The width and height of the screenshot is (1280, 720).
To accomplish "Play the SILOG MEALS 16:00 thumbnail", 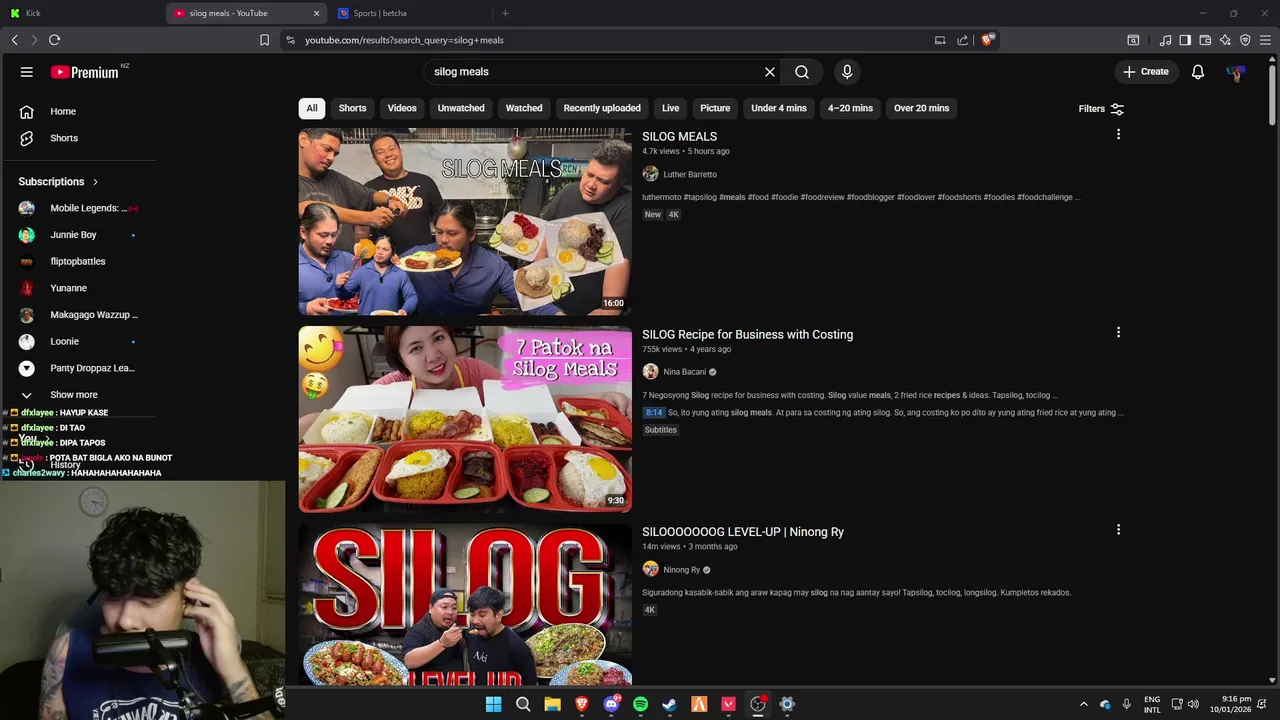I will point(465,221).
